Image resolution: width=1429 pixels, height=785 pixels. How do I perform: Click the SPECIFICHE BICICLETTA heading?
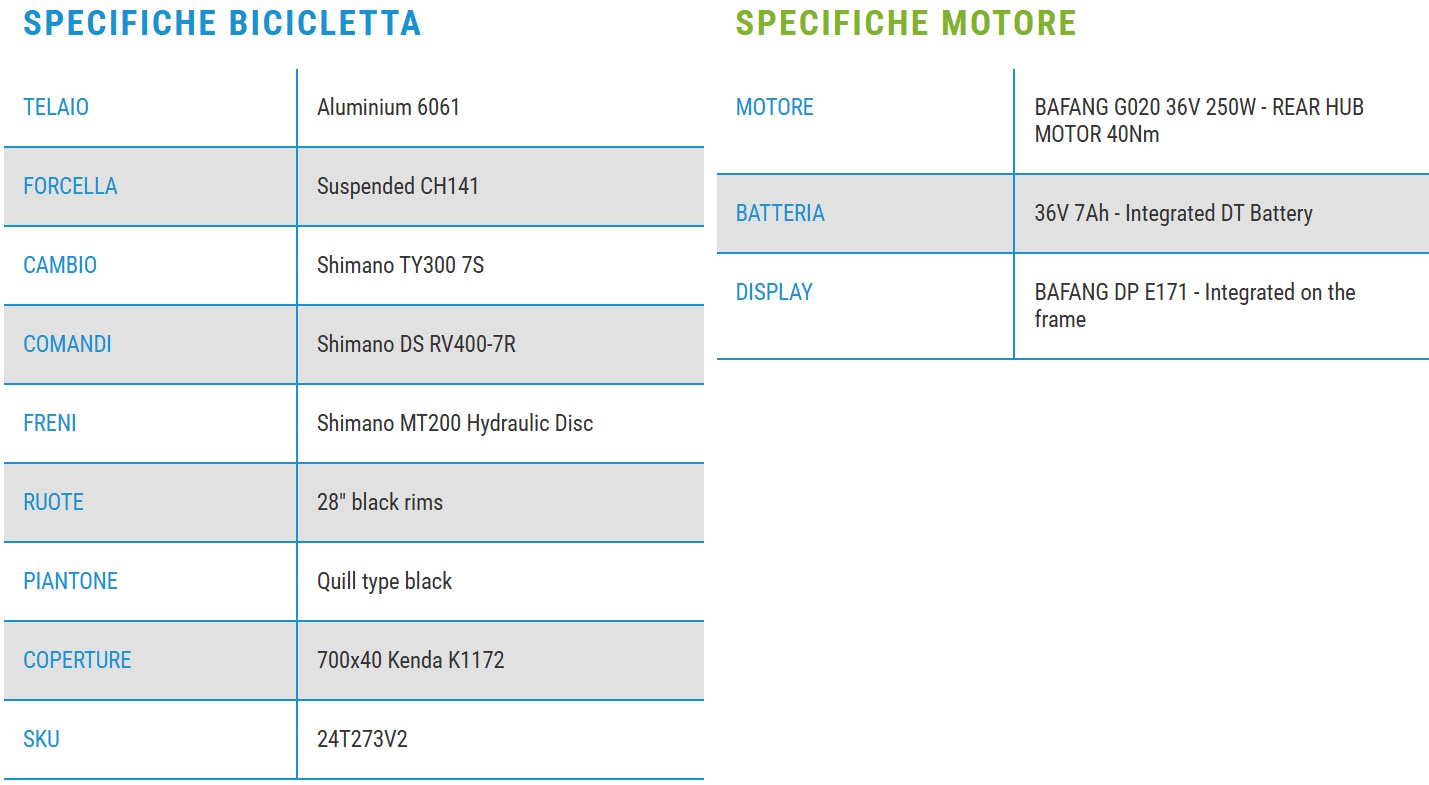(x=221, y=23)
